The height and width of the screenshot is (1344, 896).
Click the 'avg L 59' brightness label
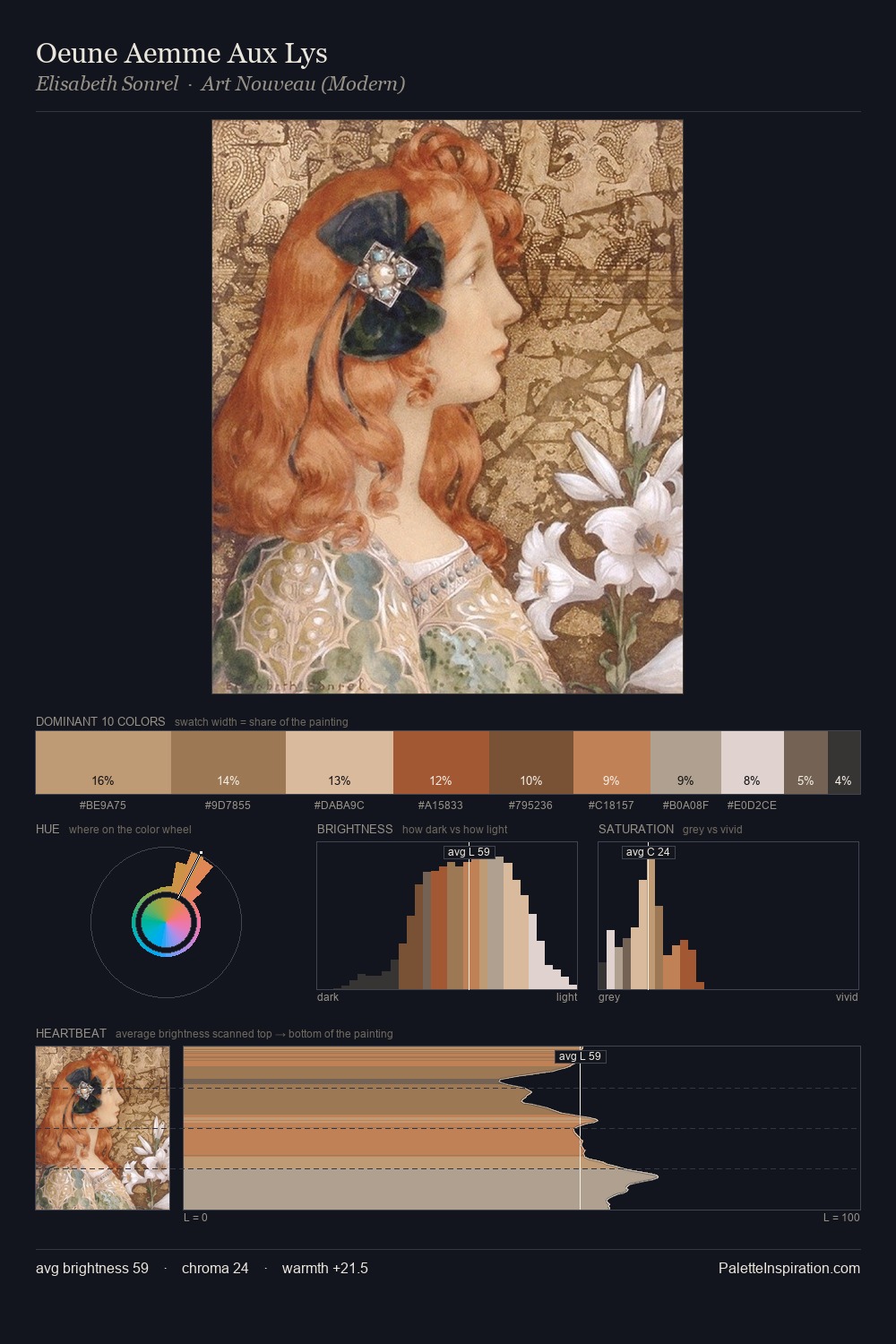click(x=469, y=852)
